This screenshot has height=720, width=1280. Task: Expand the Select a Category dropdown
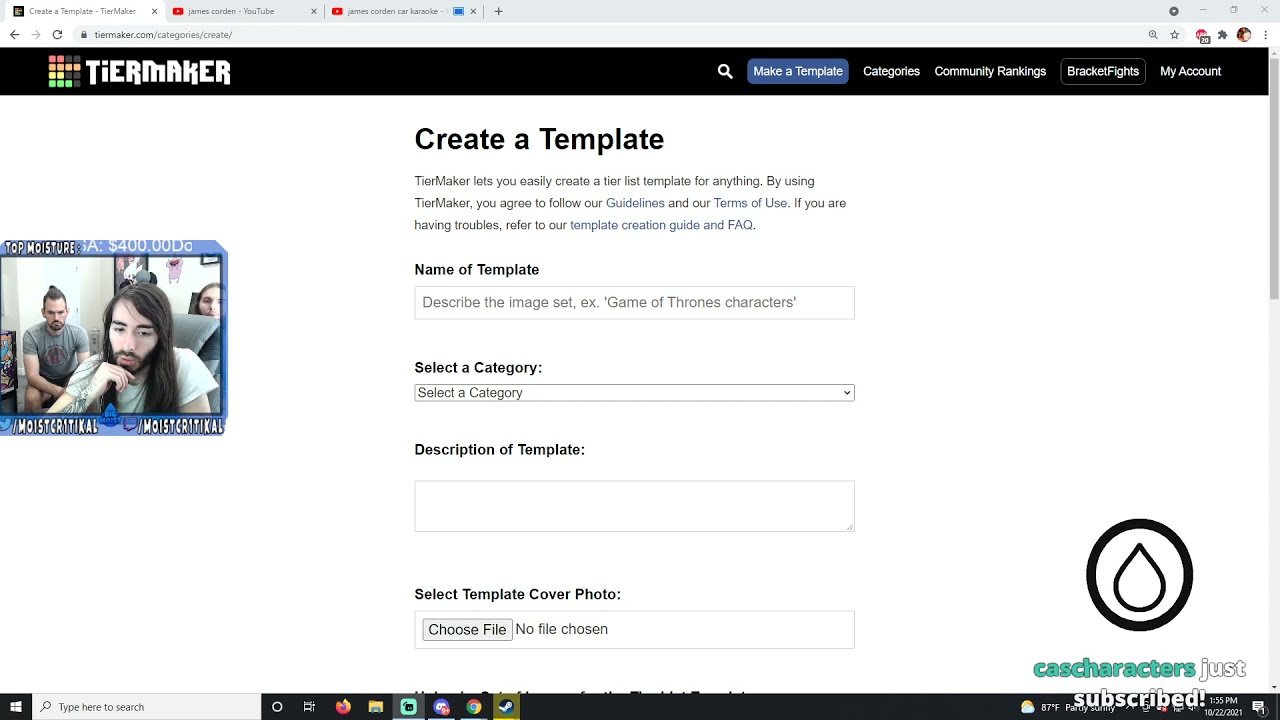pyautogui.click(x=634, y=393)
